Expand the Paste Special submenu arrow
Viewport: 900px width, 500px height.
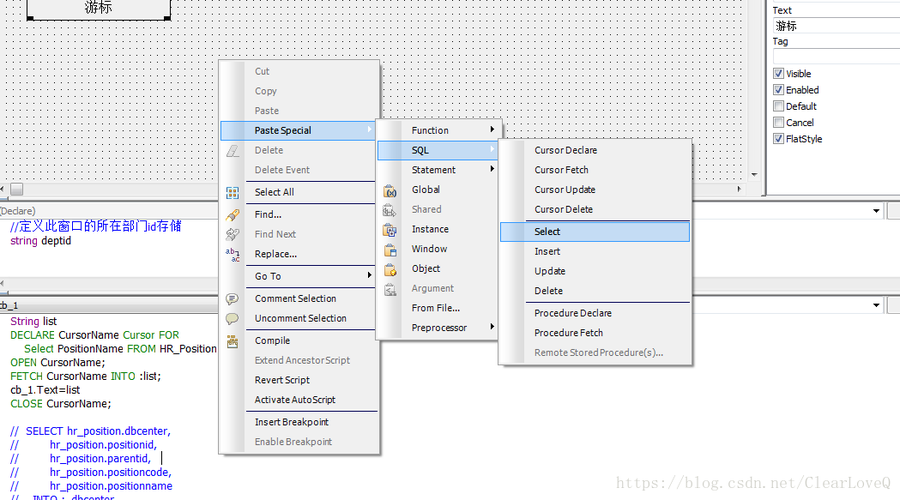(x=370, y=130)
